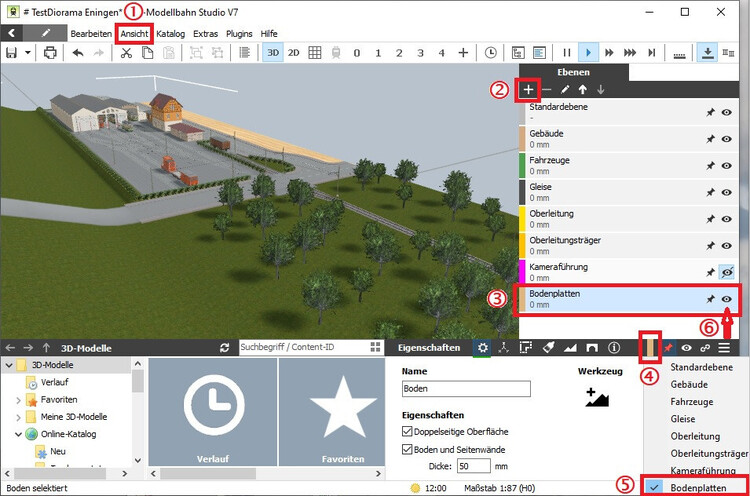Click the cut scissors icon in toolbar
Viewport: 750px width, 496px height.
coord(126,52)
